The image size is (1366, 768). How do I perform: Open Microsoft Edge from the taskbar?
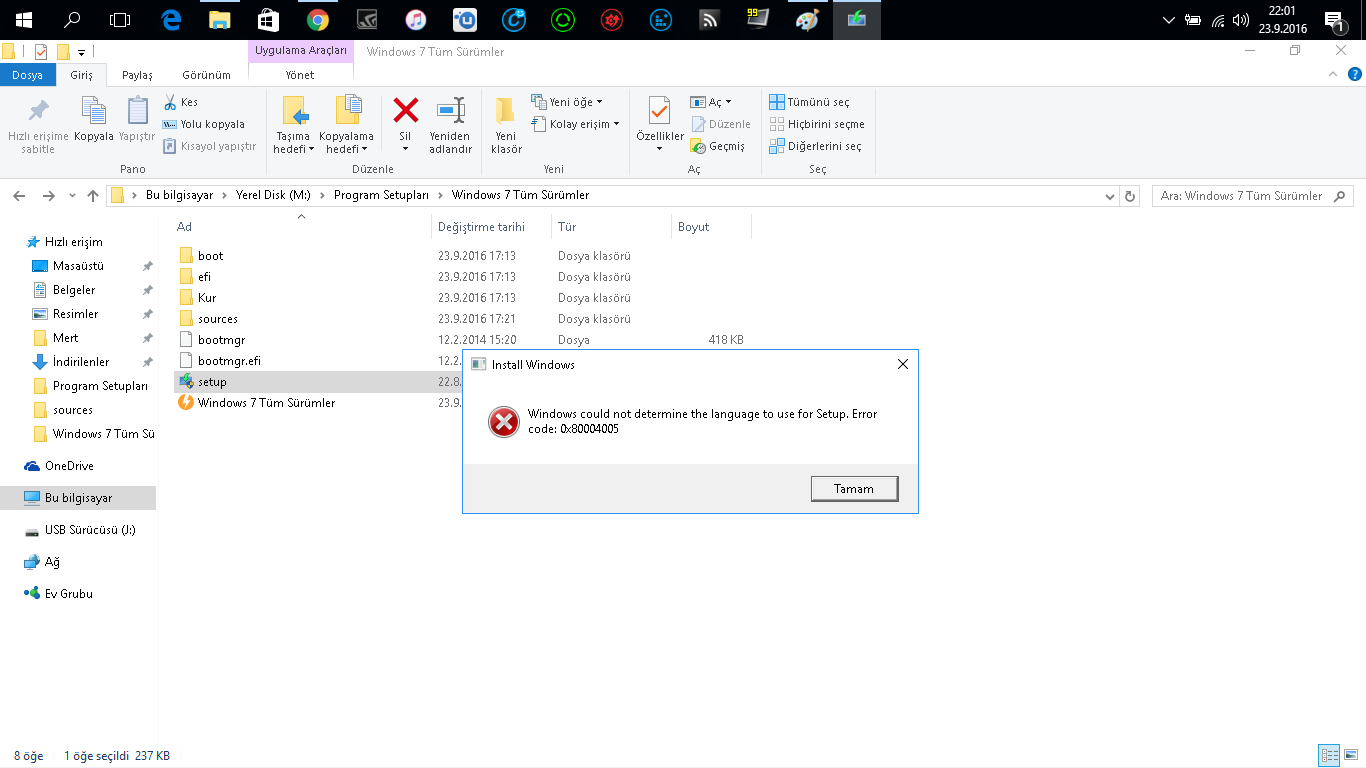[171, 20]
